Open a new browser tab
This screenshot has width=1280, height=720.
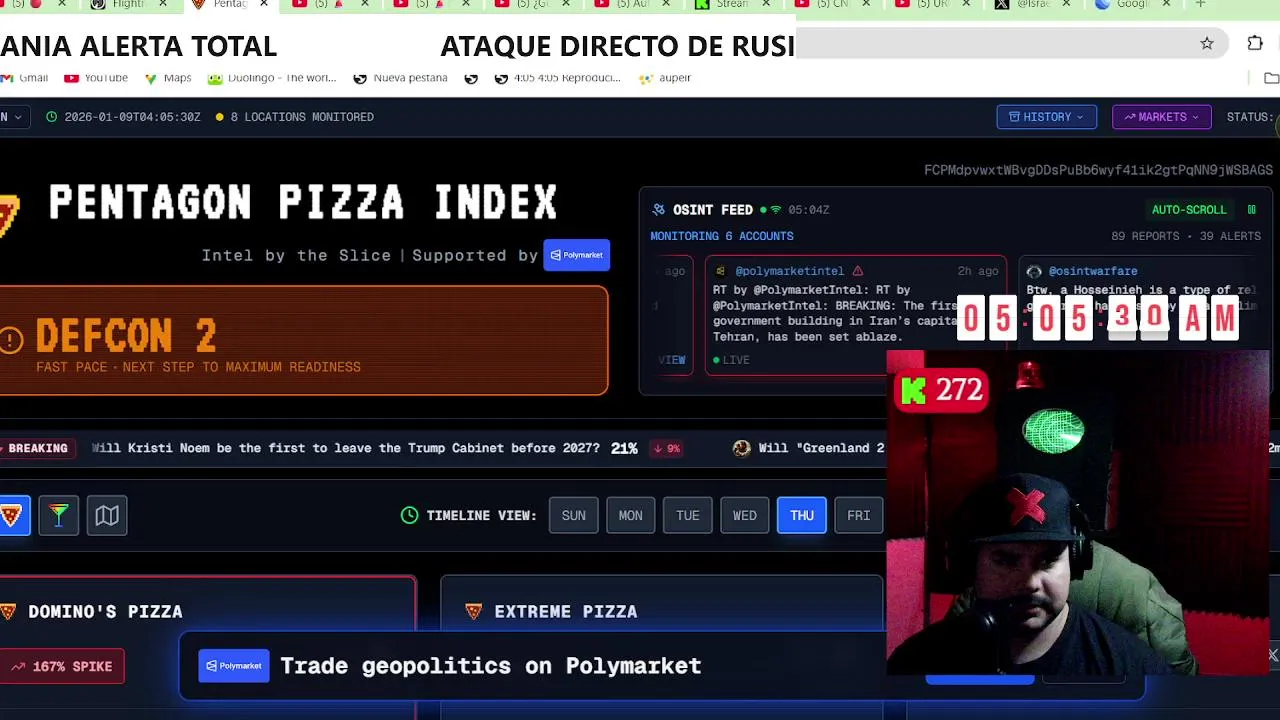tap(1200, 4)
